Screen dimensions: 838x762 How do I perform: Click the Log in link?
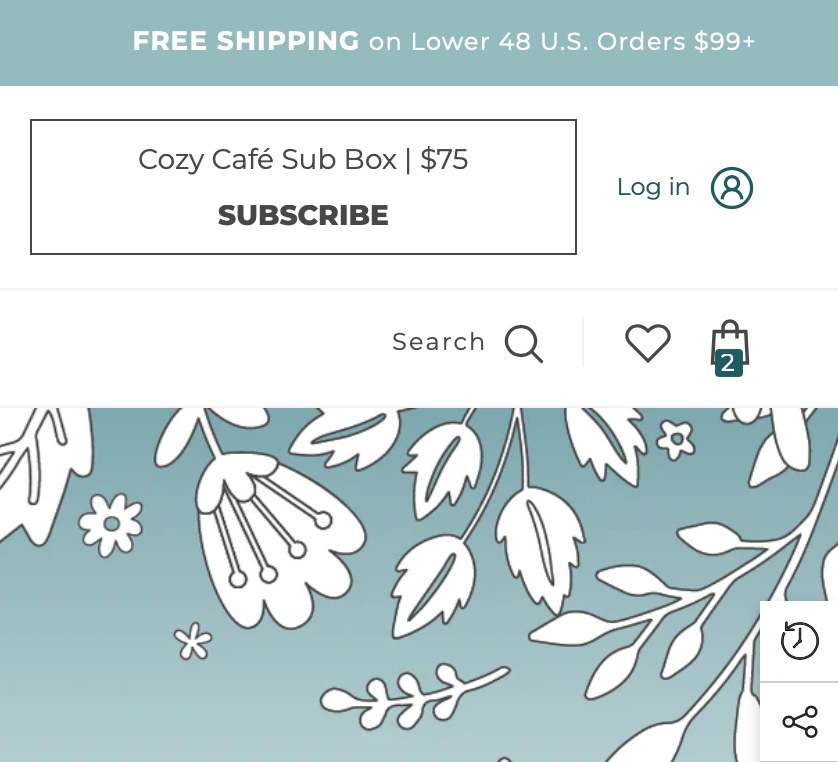coord(653,188)
